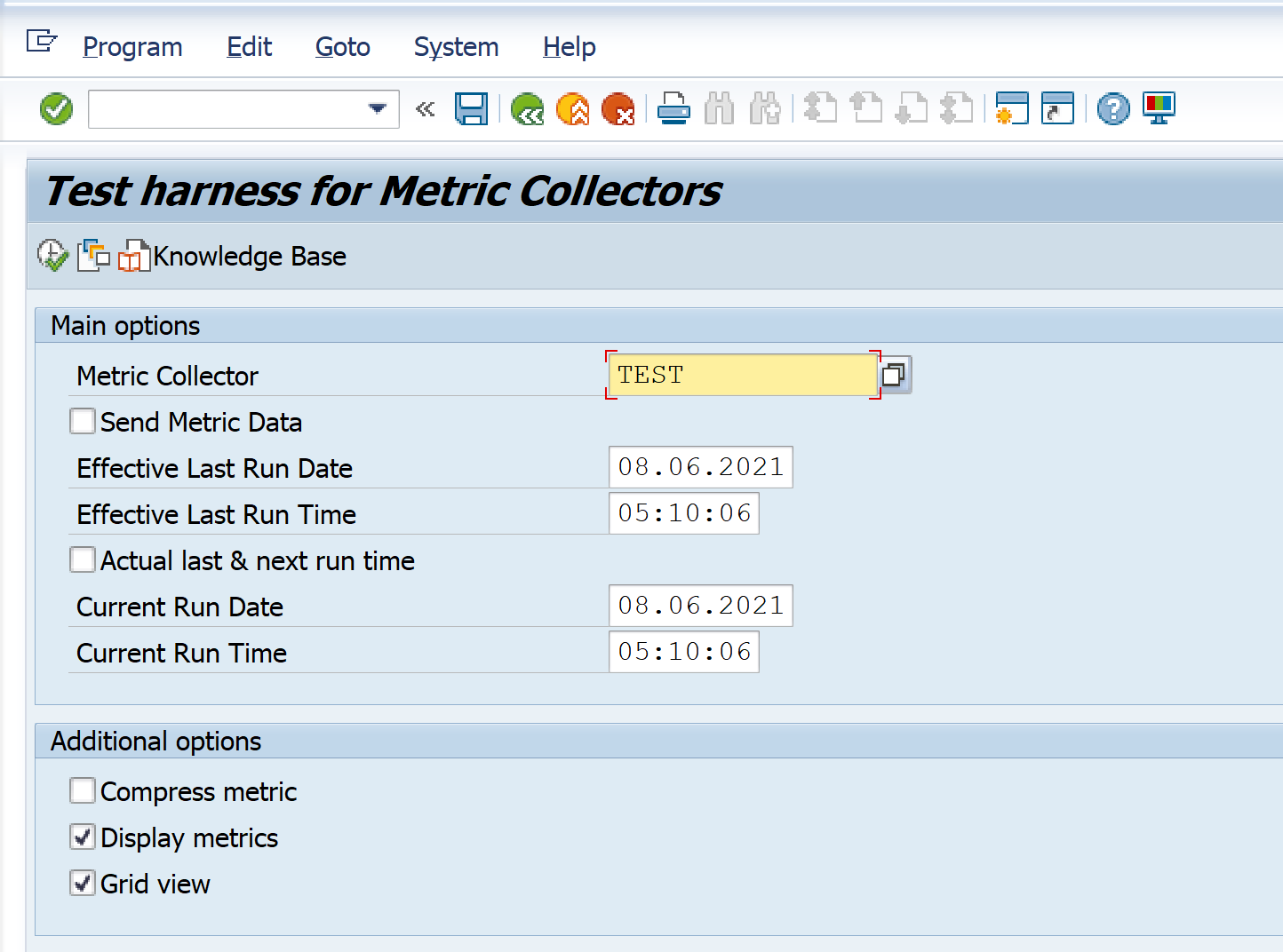Click the Execute clock icon
This screenshot has width=1283, height=952.
coord(52,256)
